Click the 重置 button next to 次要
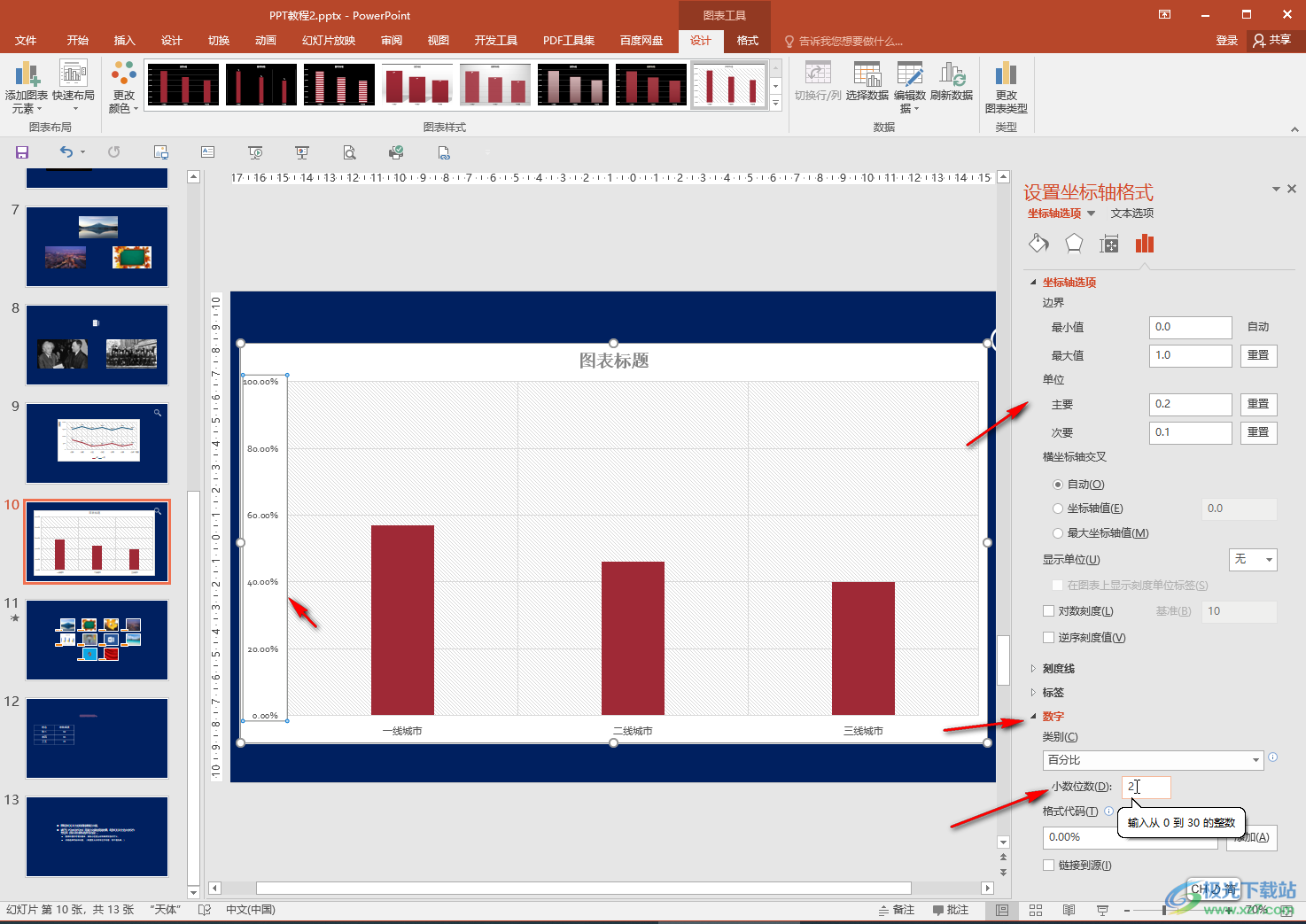1306x924 pixels. [1258, 432]
